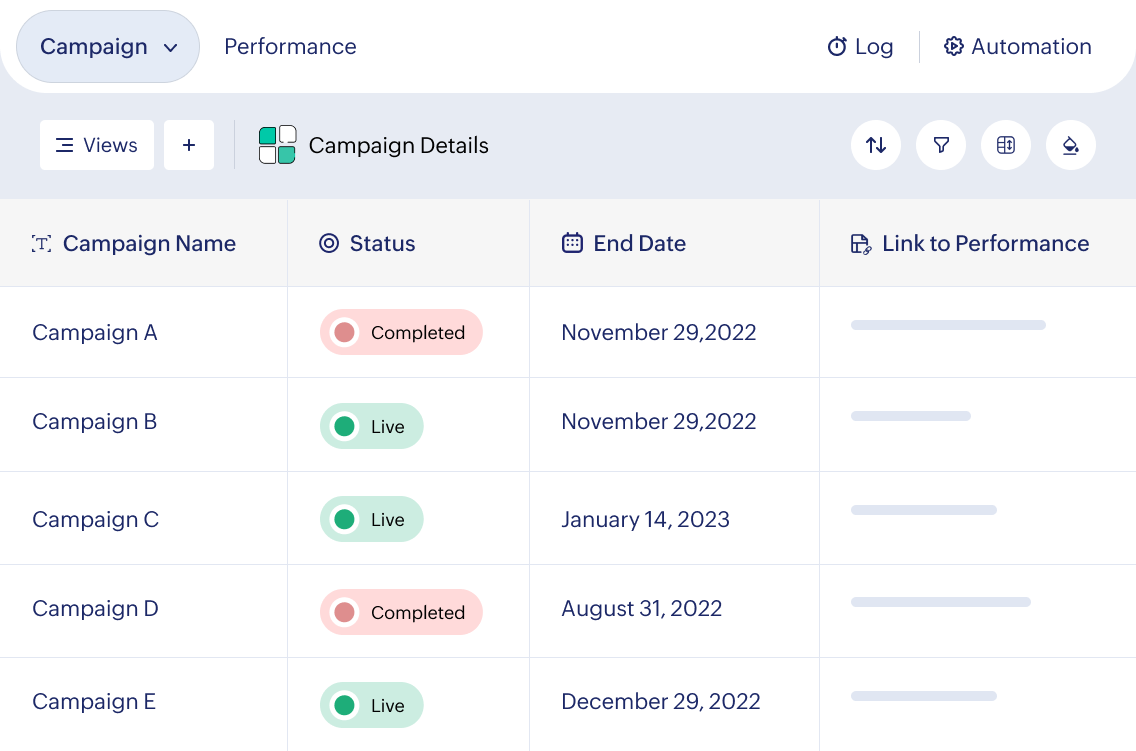The width and height of the screenshot is (1136, 751).
Task: Click the table layout grid icon
Action: (x=1006, y=145)
